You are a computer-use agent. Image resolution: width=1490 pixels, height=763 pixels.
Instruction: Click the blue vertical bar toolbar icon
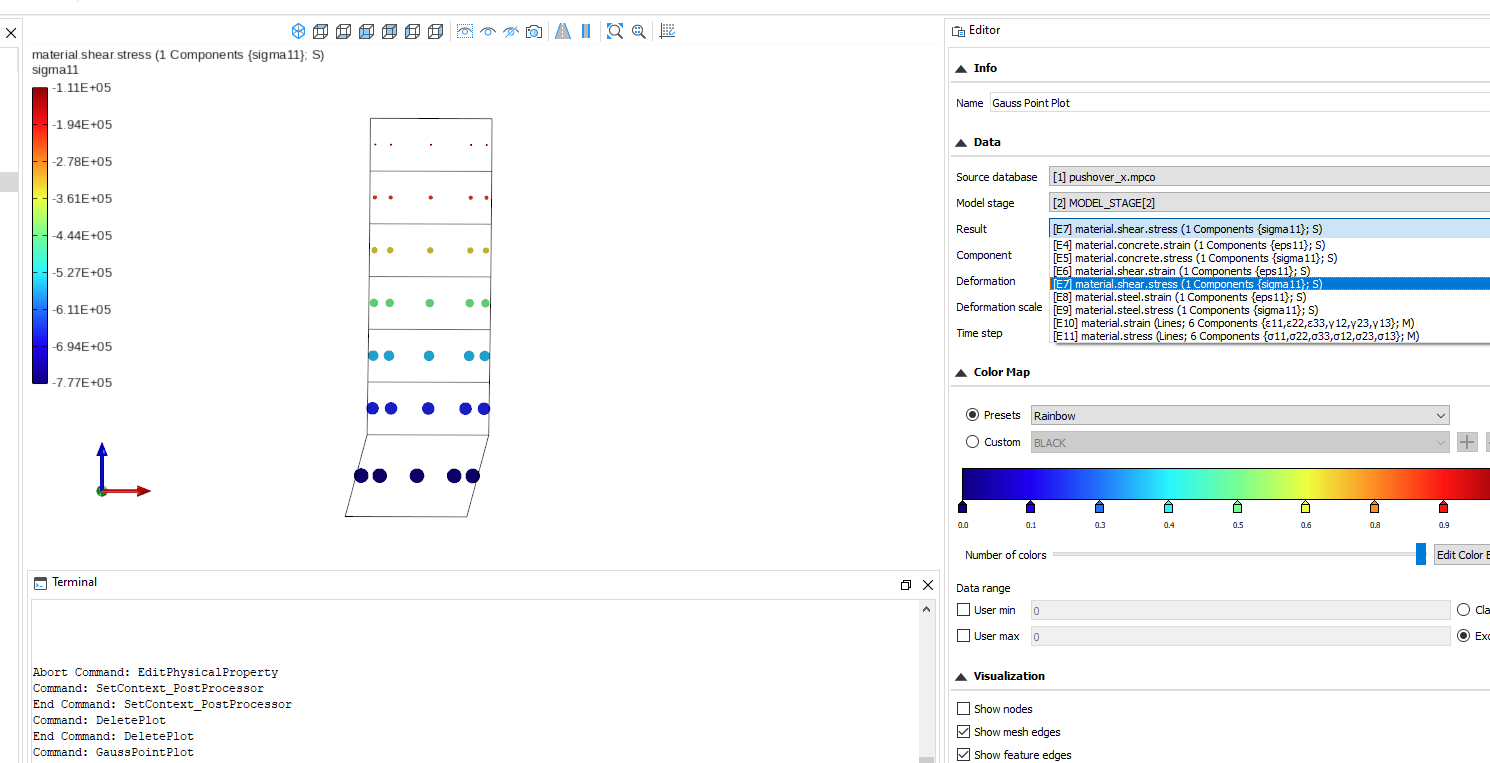[586, 31]
